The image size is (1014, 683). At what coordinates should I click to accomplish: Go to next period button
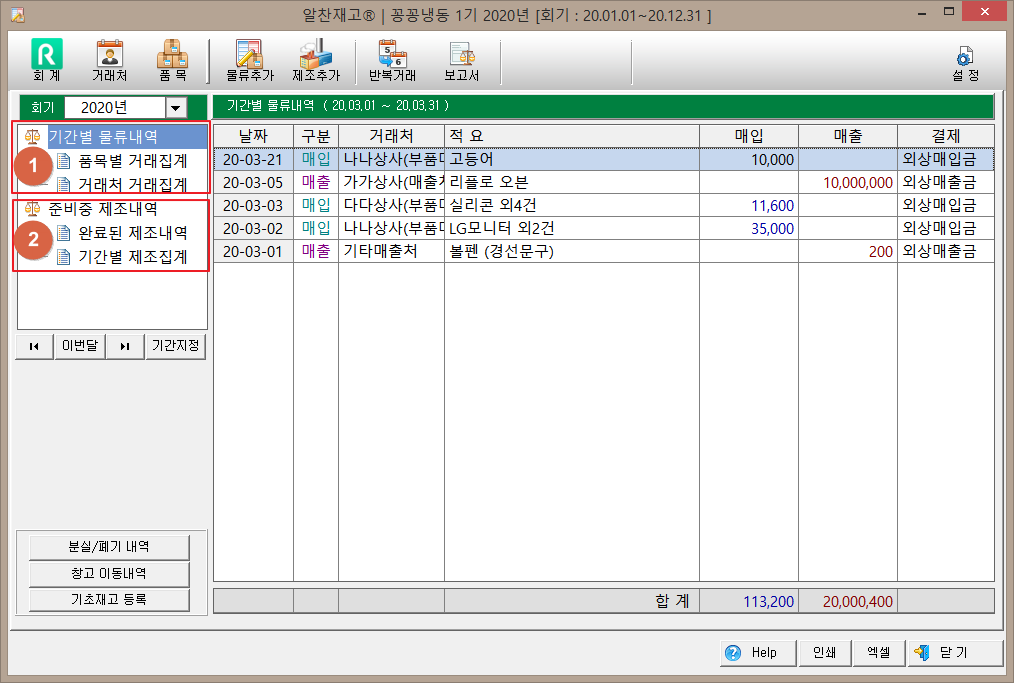click(125, 346)
